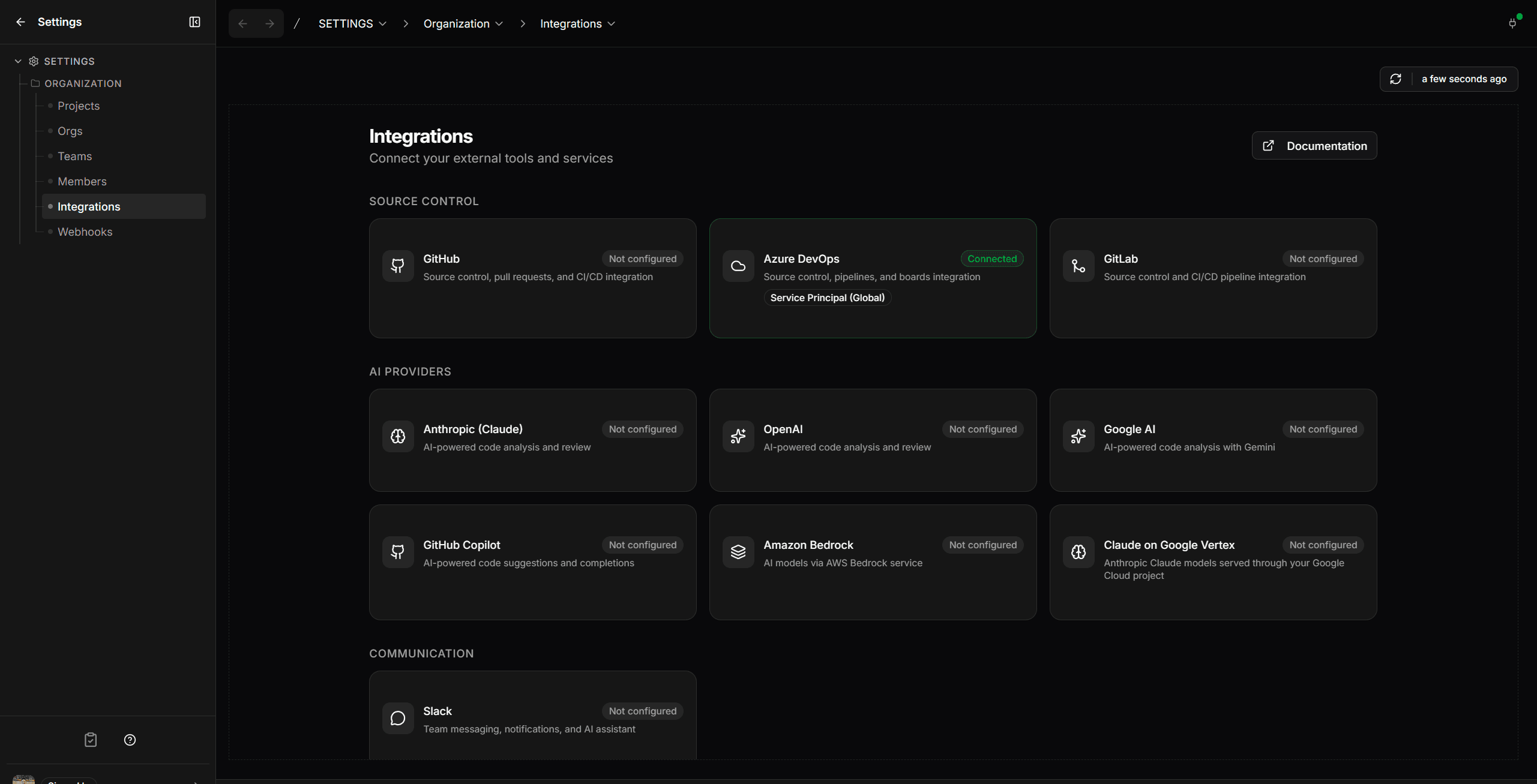Open the Claude on Google Vertex card
The height and width of the screenshot is (784, 1537).
(1214, 562)
